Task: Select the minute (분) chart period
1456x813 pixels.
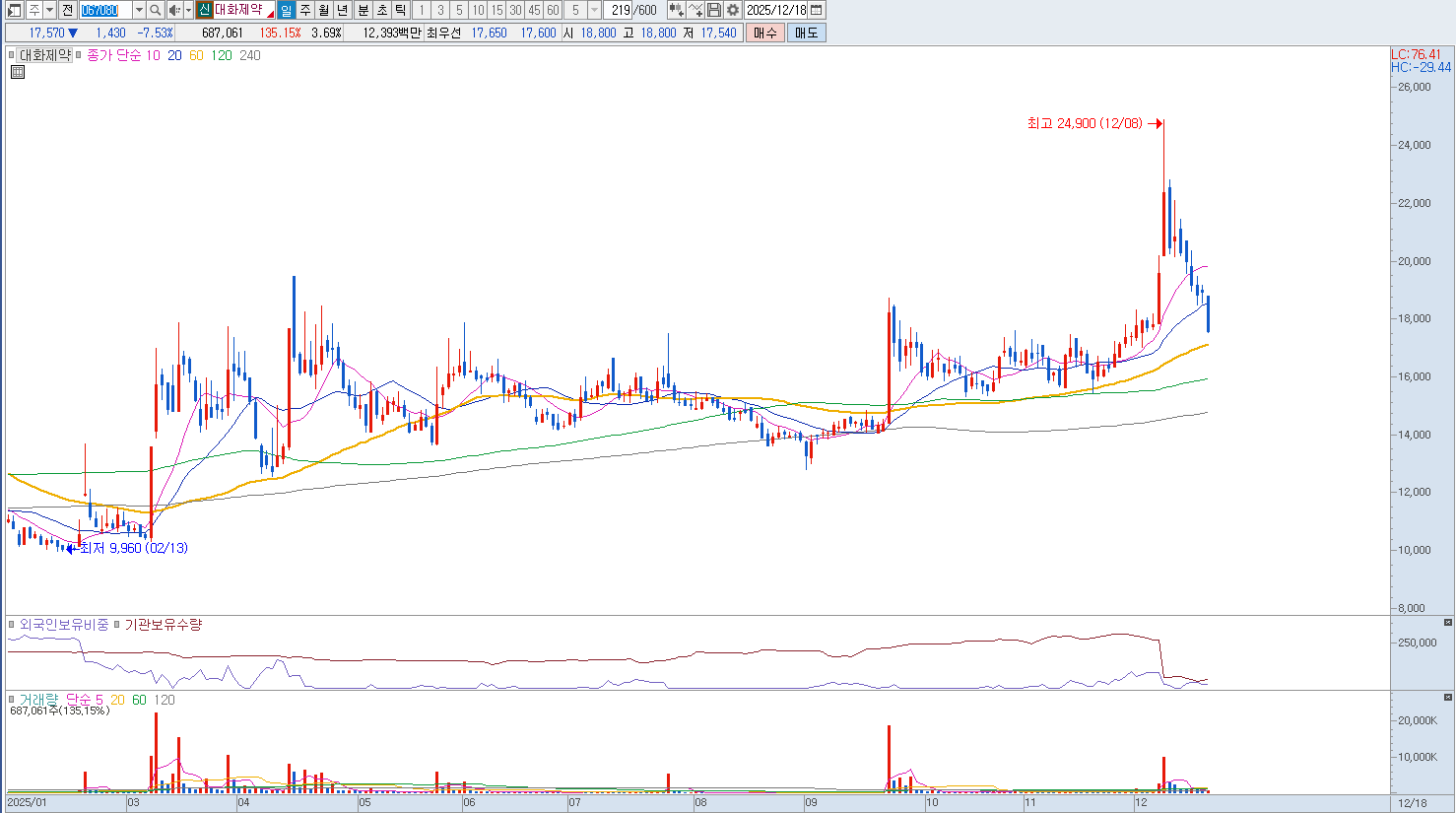Action: coord(363,10)
